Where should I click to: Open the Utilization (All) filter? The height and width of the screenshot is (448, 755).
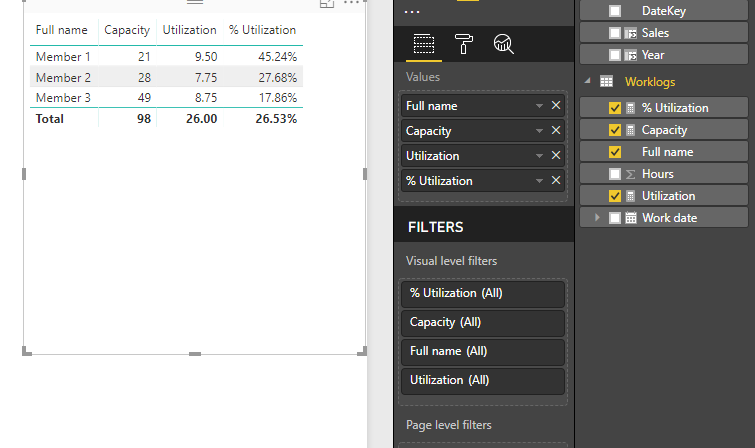pos(482,381)
